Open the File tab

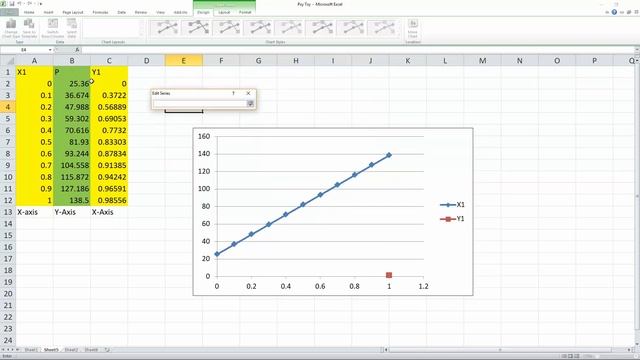[x=9, y=12]
